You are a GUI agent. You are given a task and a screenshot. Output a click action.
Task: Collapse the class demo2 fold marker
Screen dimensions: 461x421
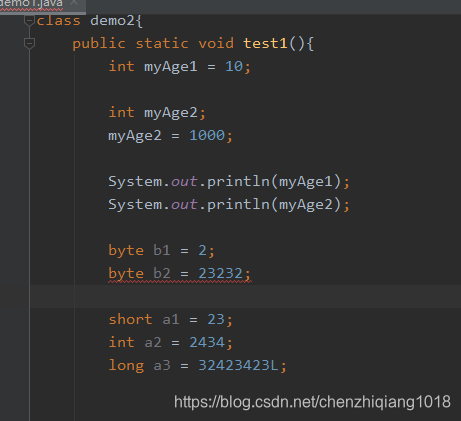point(29,21)
